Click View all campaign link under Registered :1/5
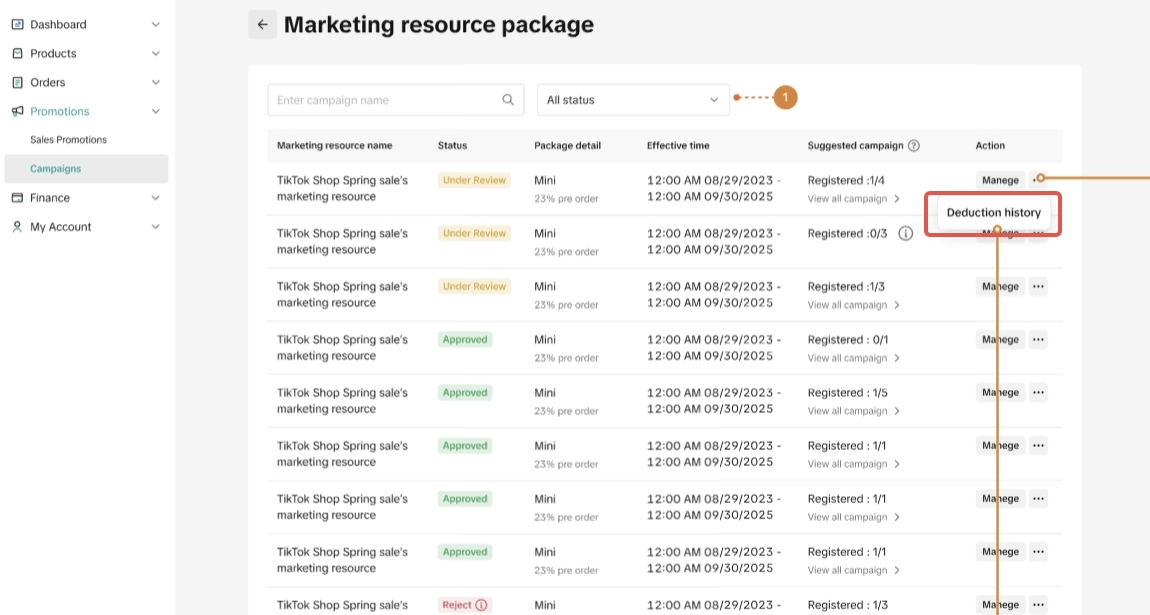Image resolution: width=1150 pixels, height=615 pixels. 853,411
